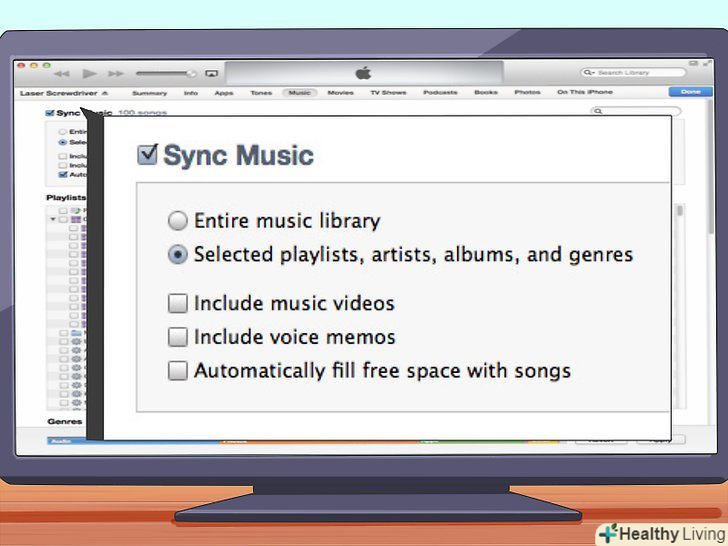Go to the Movies tab

pyautogui.click(x=340, y=93)
